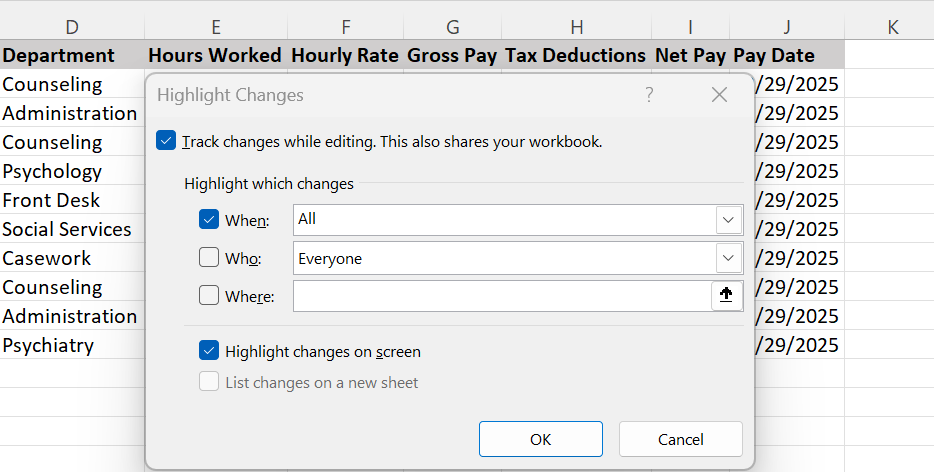Click the Where range input field
The width and height of the screenshot is (934, 472).
pos(501,295)
